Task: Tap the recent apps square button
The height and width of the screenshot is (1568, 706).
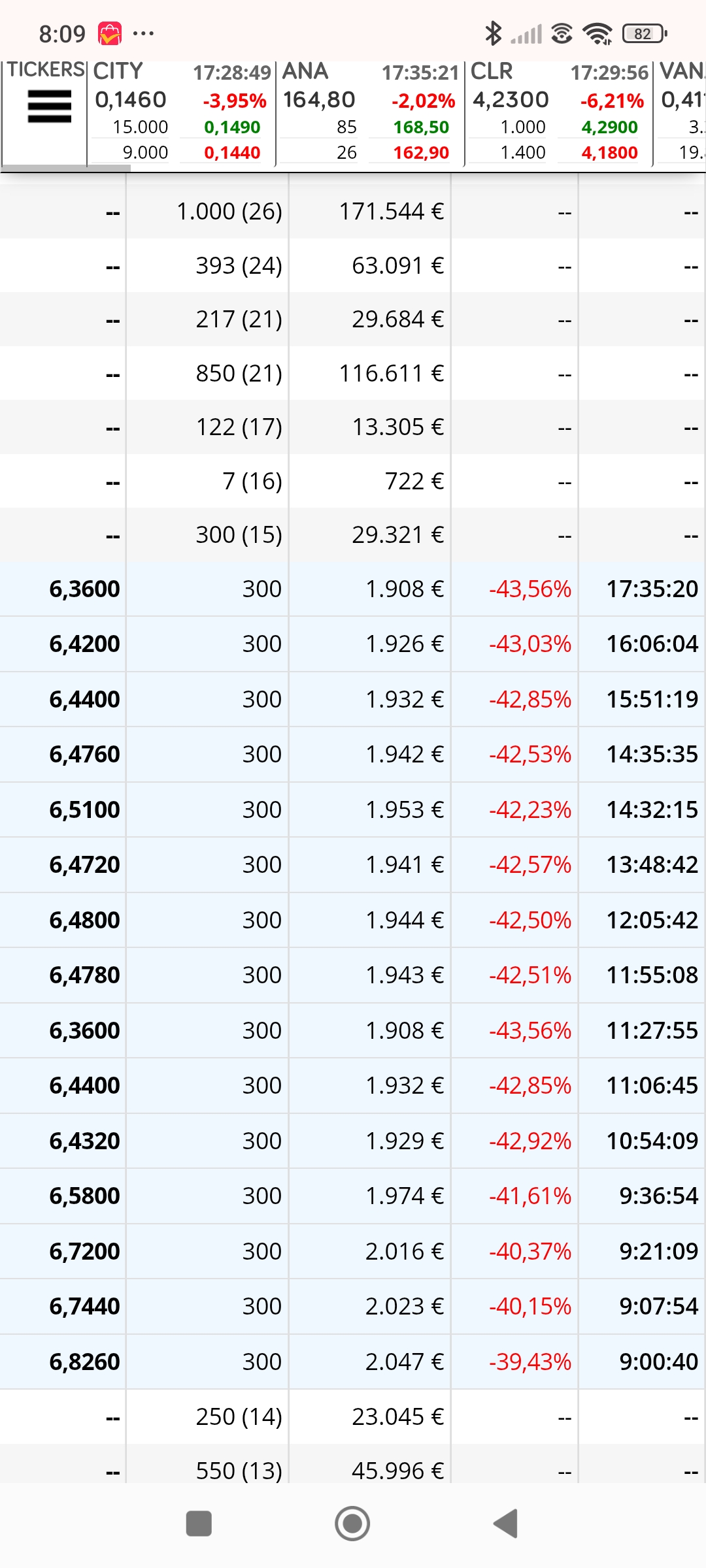Action: pyautogui.click(x=199, y=1524)
